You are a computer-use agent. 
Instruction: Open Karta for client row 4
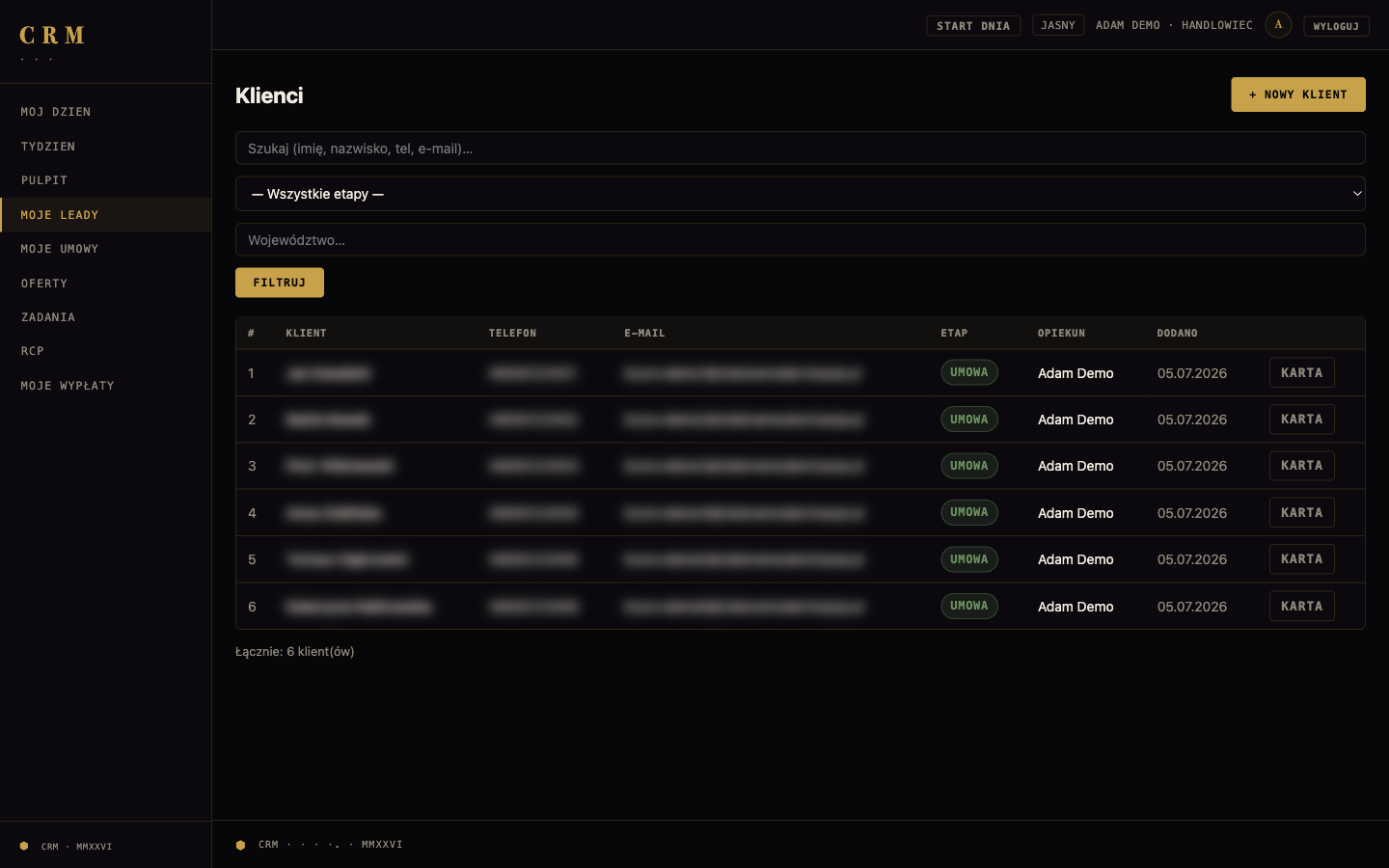pos(1301,512)
